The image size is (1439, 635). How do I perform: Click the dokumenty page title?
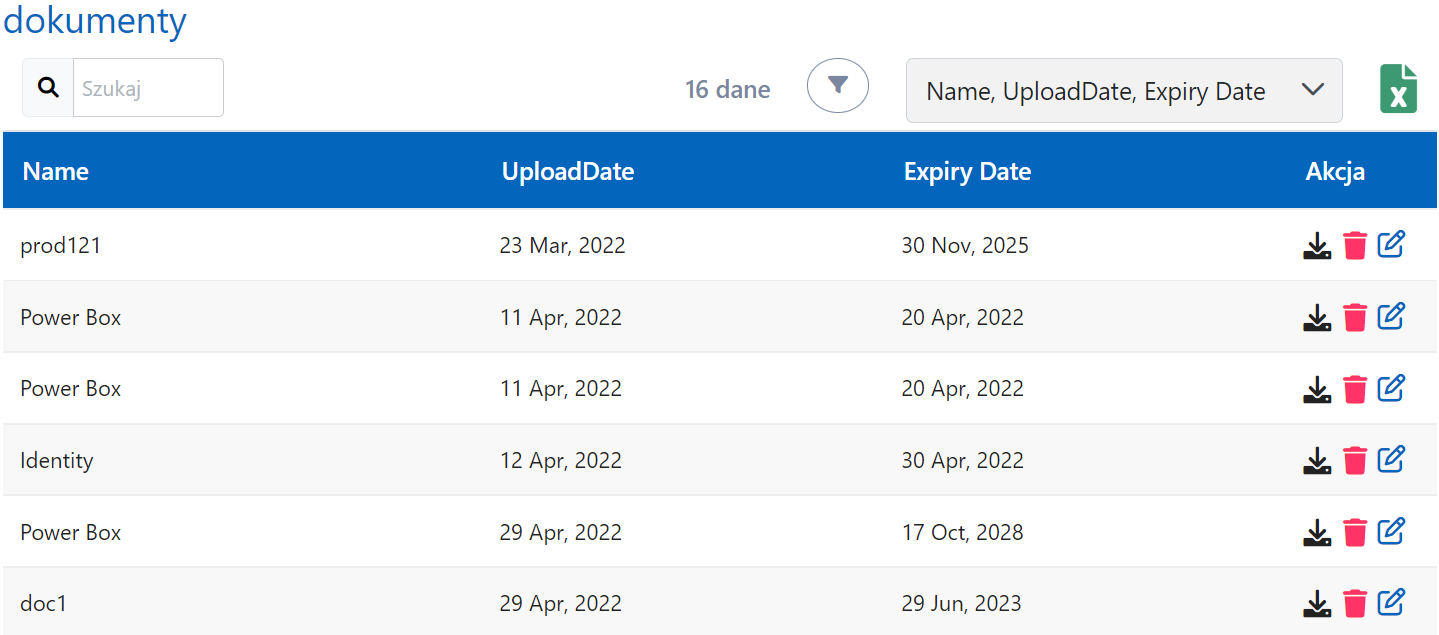95,20
